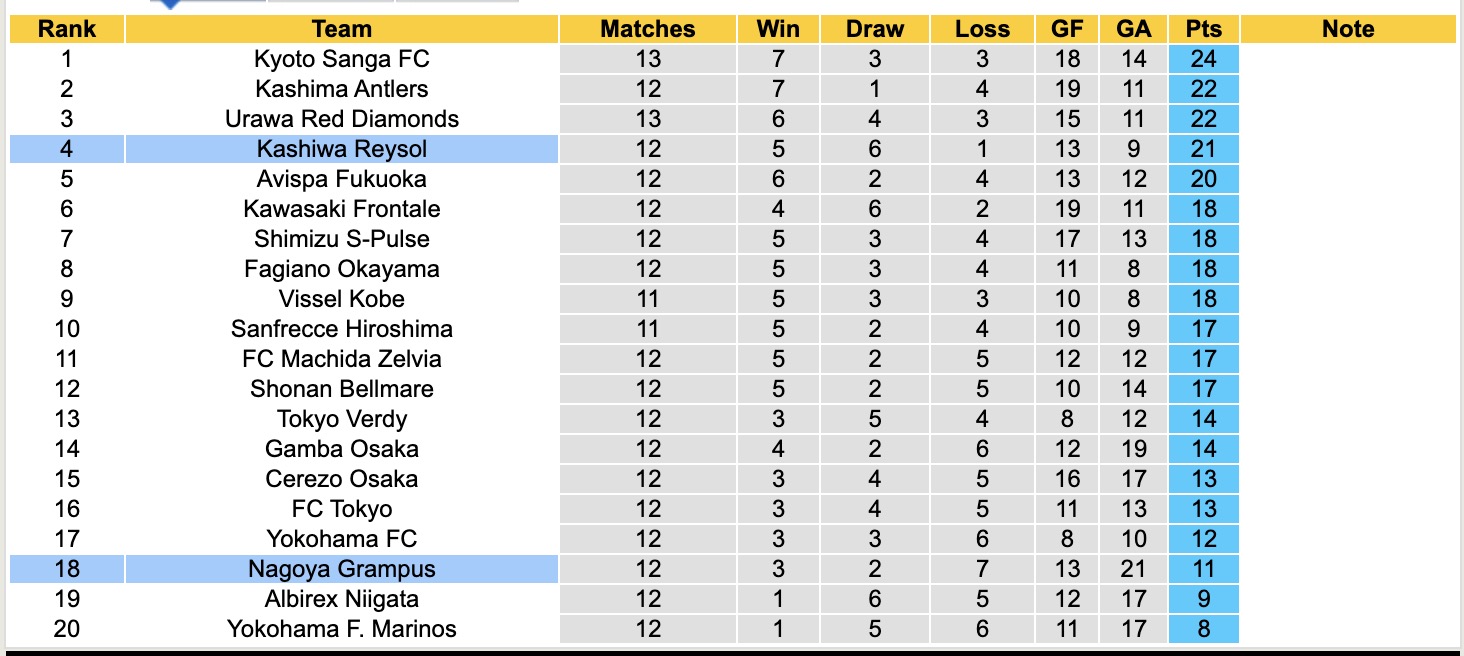Image resolution: width=1464 pixels, height=656 pixels.
Task: Click Albirex Niigata's 9 points cell
Action: point(1203,599)
